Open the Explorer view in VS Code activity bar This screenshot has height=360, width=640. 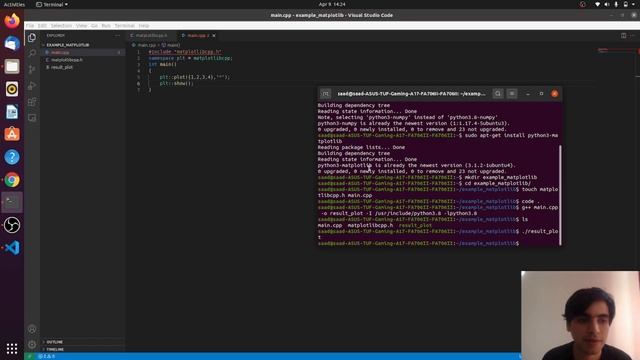32,38
